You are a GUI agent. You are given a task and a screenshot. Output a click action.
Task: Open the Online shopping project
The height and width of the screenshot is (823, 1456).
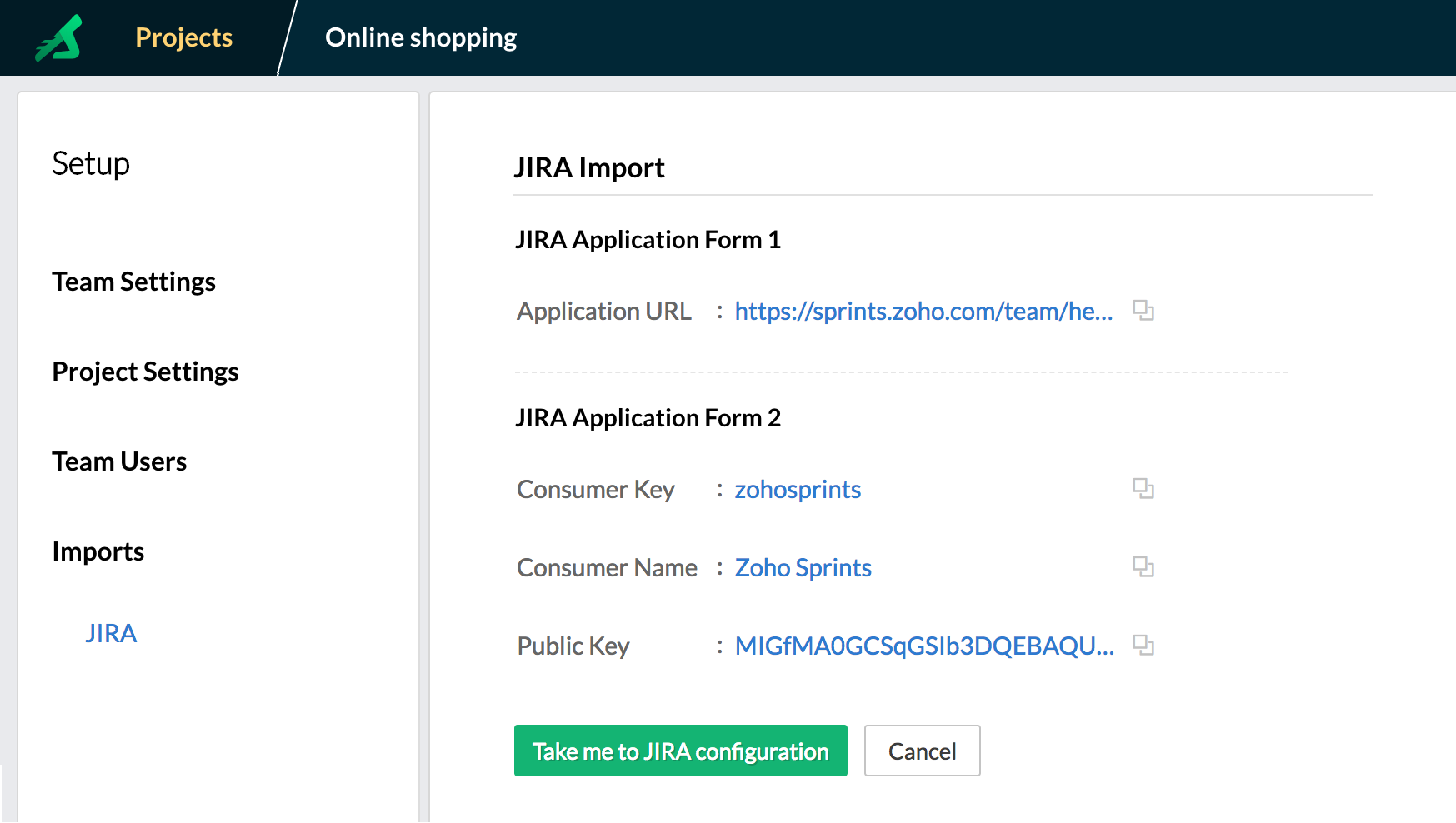(421, 37)
